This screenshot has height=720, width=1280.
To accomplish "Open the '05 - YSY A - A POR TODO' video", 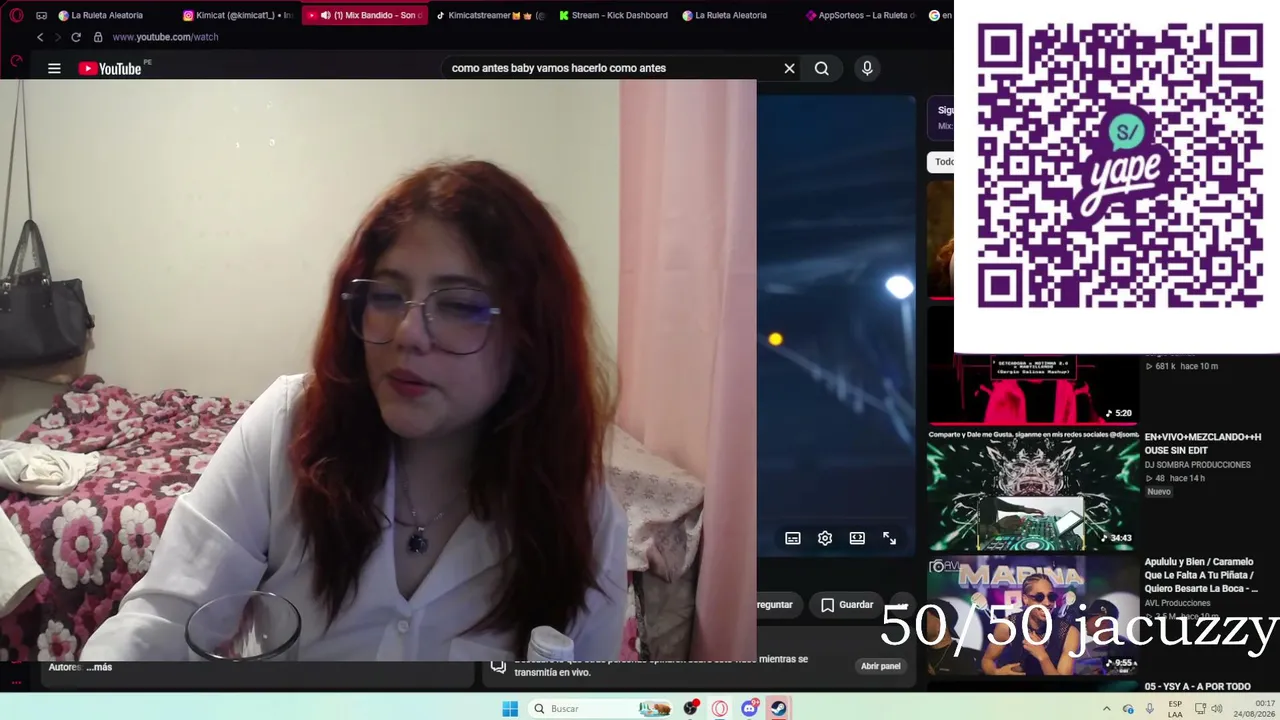I will 1198,687.
